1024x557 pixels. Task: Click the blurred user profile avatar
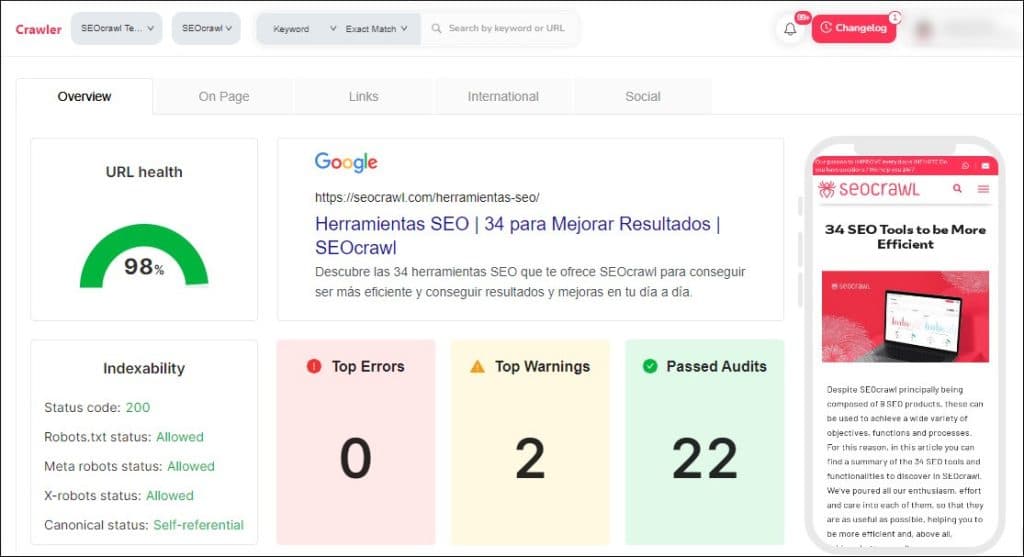(923, 29)
